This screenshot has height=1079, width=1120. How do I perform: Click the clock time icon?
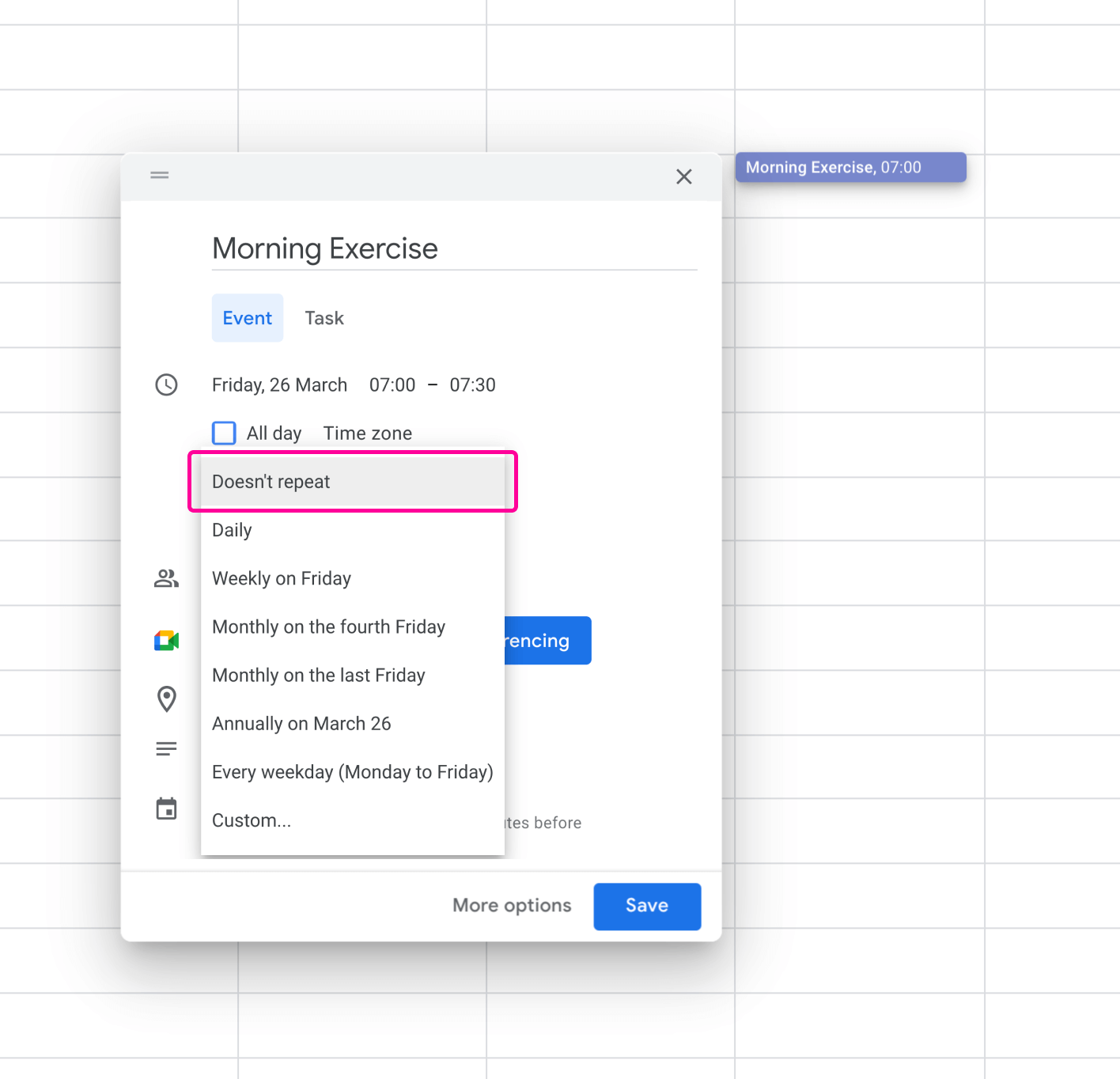166,385
